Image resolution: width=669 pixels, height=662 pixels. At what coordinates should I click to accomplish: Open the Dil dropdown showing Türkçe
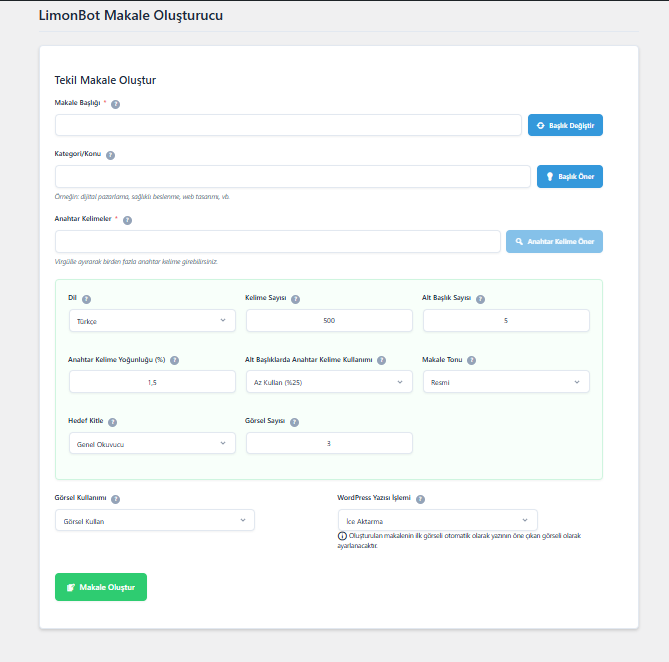(152, 321)
